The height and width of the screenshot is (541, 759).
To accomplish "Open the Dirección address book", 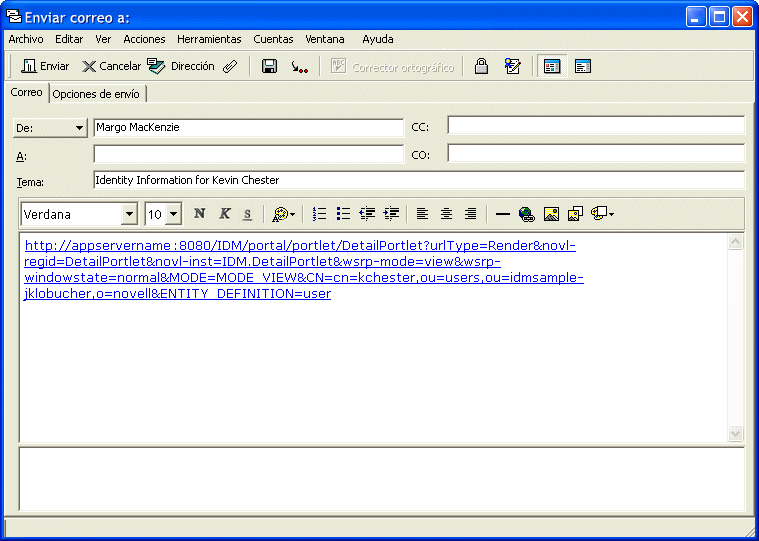I will point(181,66).
